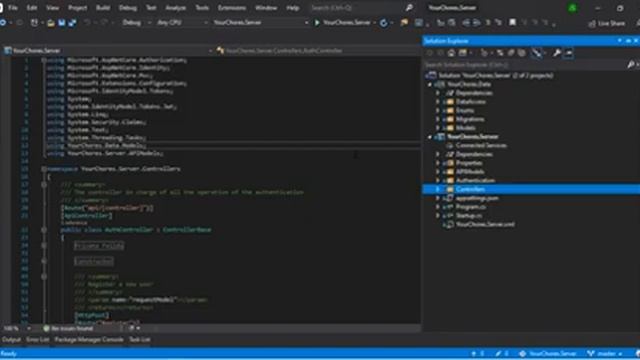Click the Save file icon
The height and width of the screenshot is (360, 640).
(62, 23)
